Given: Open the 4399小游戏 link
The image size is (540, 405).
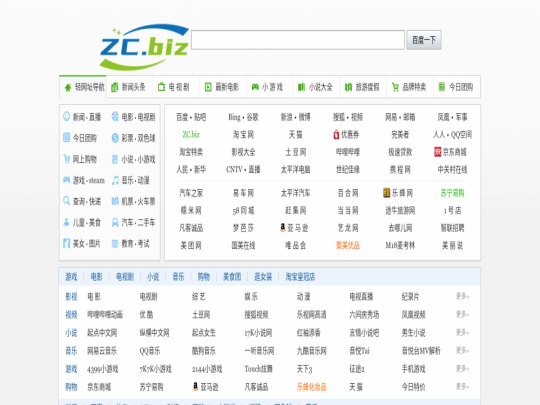Looking at the screenshot, I should point(103,369).
